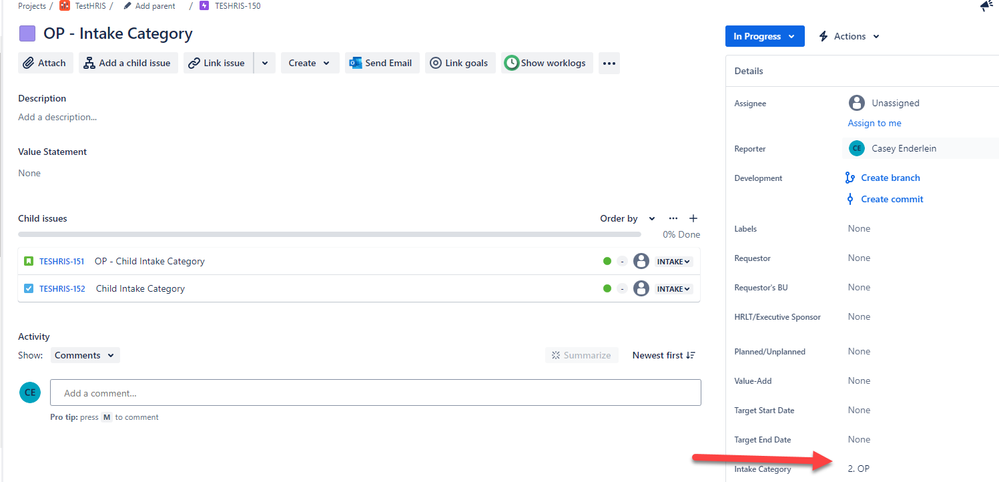Image resolution: width=999 pixels, height=482 pixels.
Task: Click HRLT/Executive Sponsor None value
Action: point(859,316)
